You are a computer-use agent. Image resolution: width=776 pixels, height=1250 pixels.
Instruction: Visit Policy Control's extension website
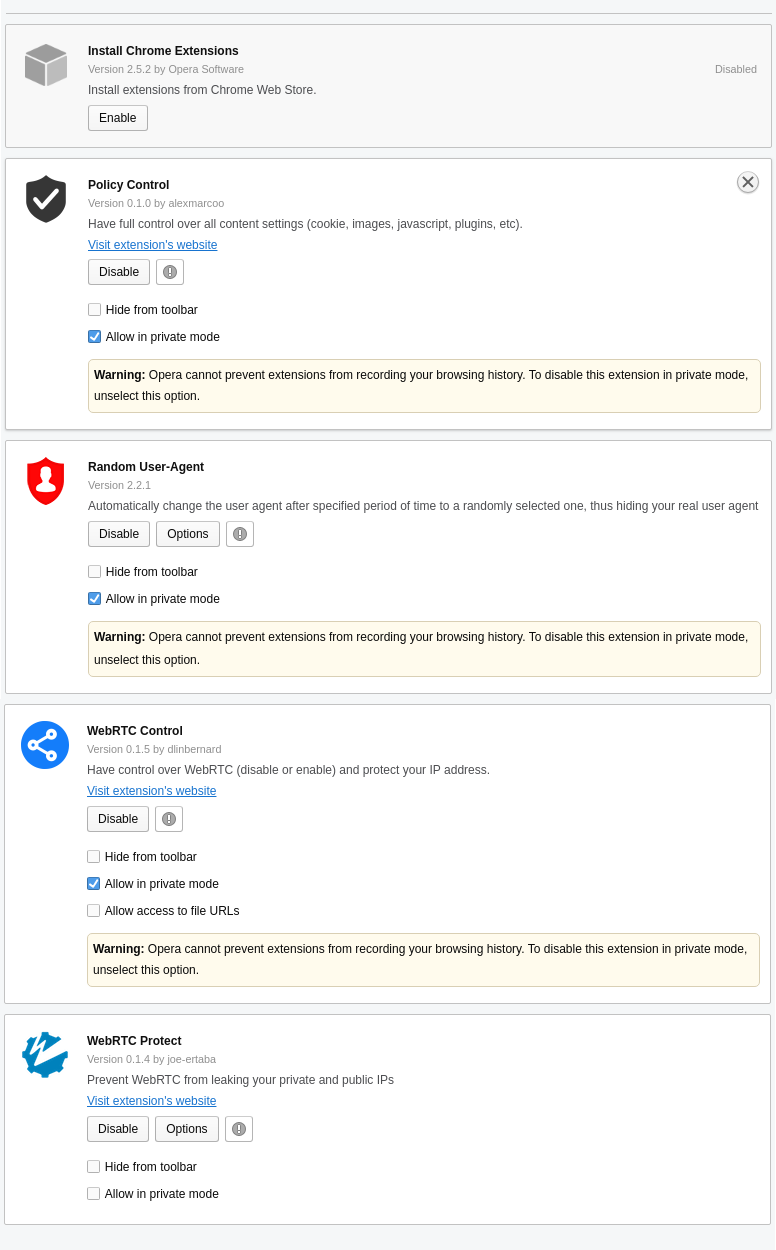(152, 244)
